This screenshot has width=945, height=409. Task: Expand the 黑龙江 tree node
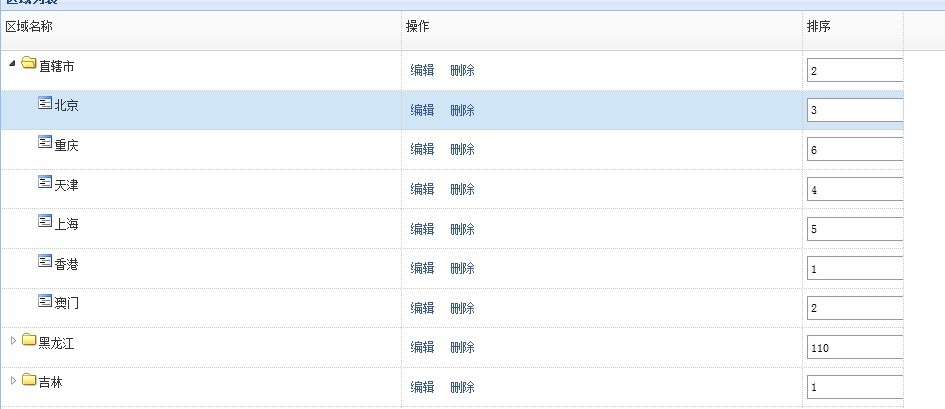click(x=13, y=341)
